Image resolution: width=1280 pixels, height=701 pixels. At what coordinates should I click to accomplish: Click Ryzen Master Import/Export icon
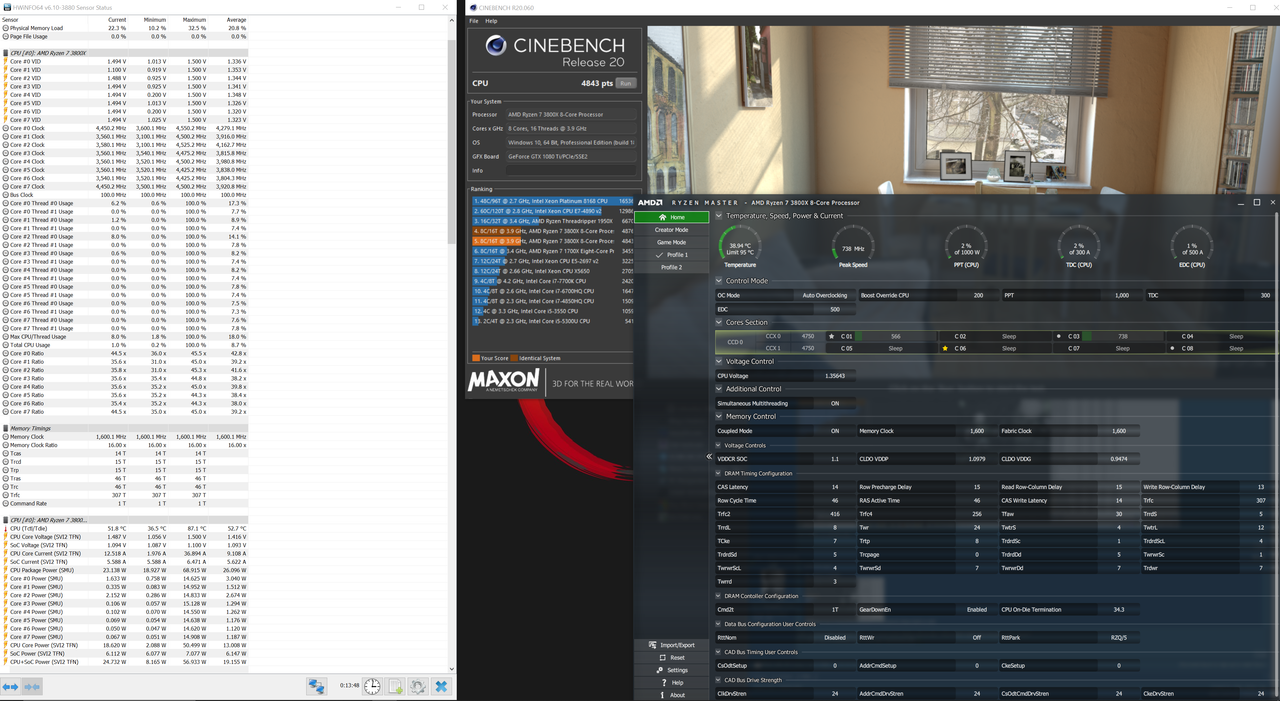click(x=652, y=645)
